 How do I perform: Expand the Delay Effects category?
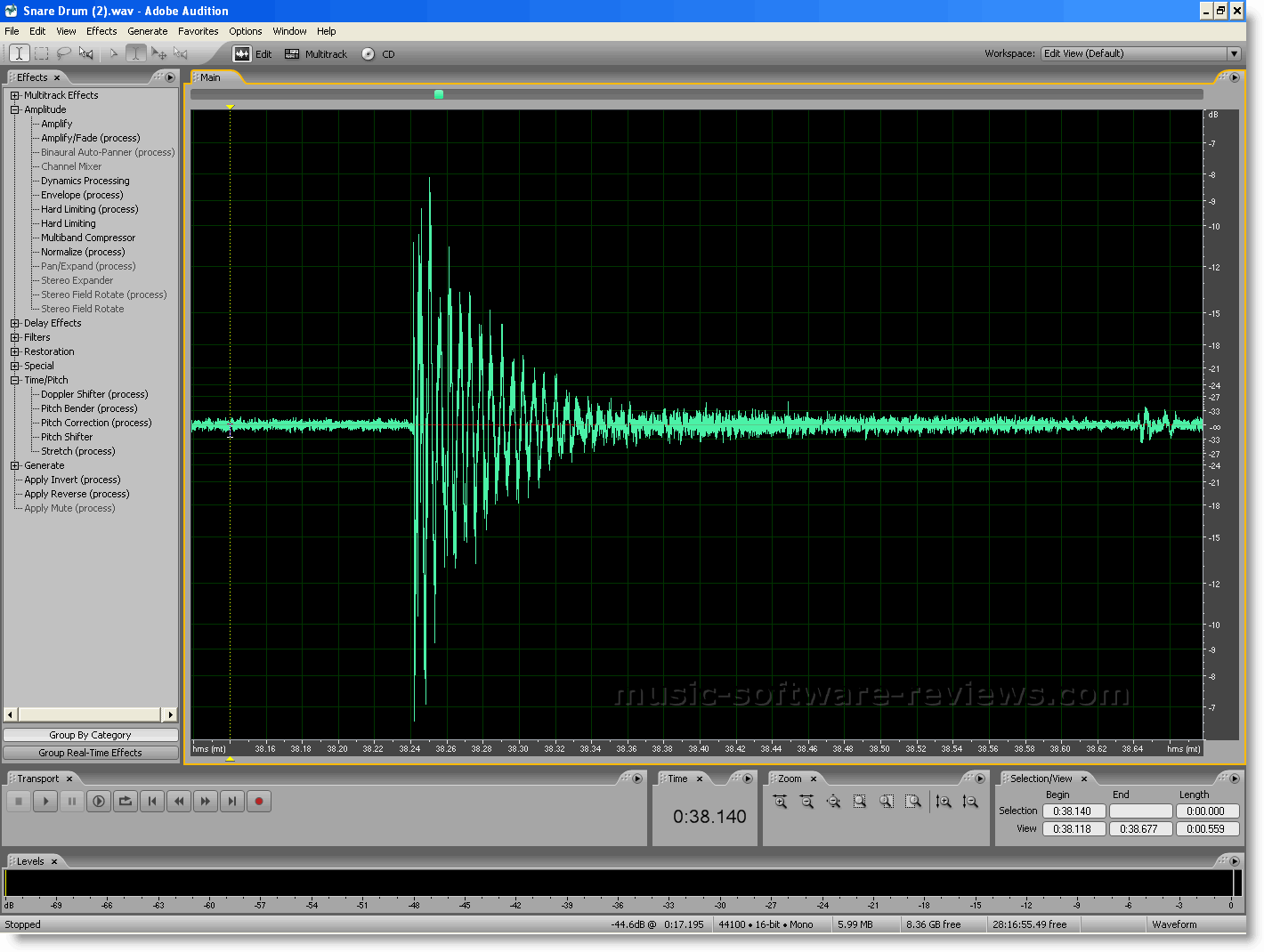click(15, 323)
